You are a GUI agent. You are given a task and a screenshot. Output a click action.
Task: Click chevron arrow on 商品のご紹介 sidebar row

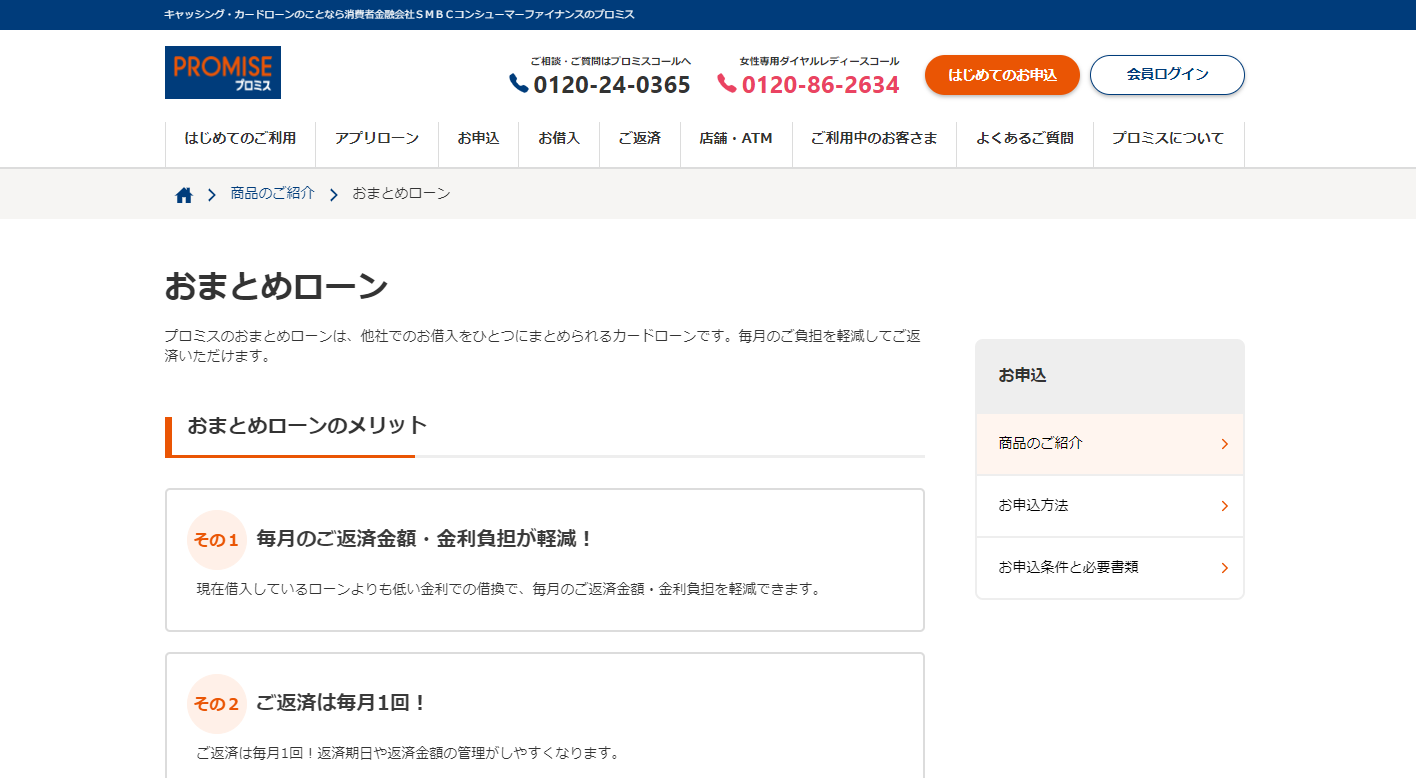[x=1225, y=444]
